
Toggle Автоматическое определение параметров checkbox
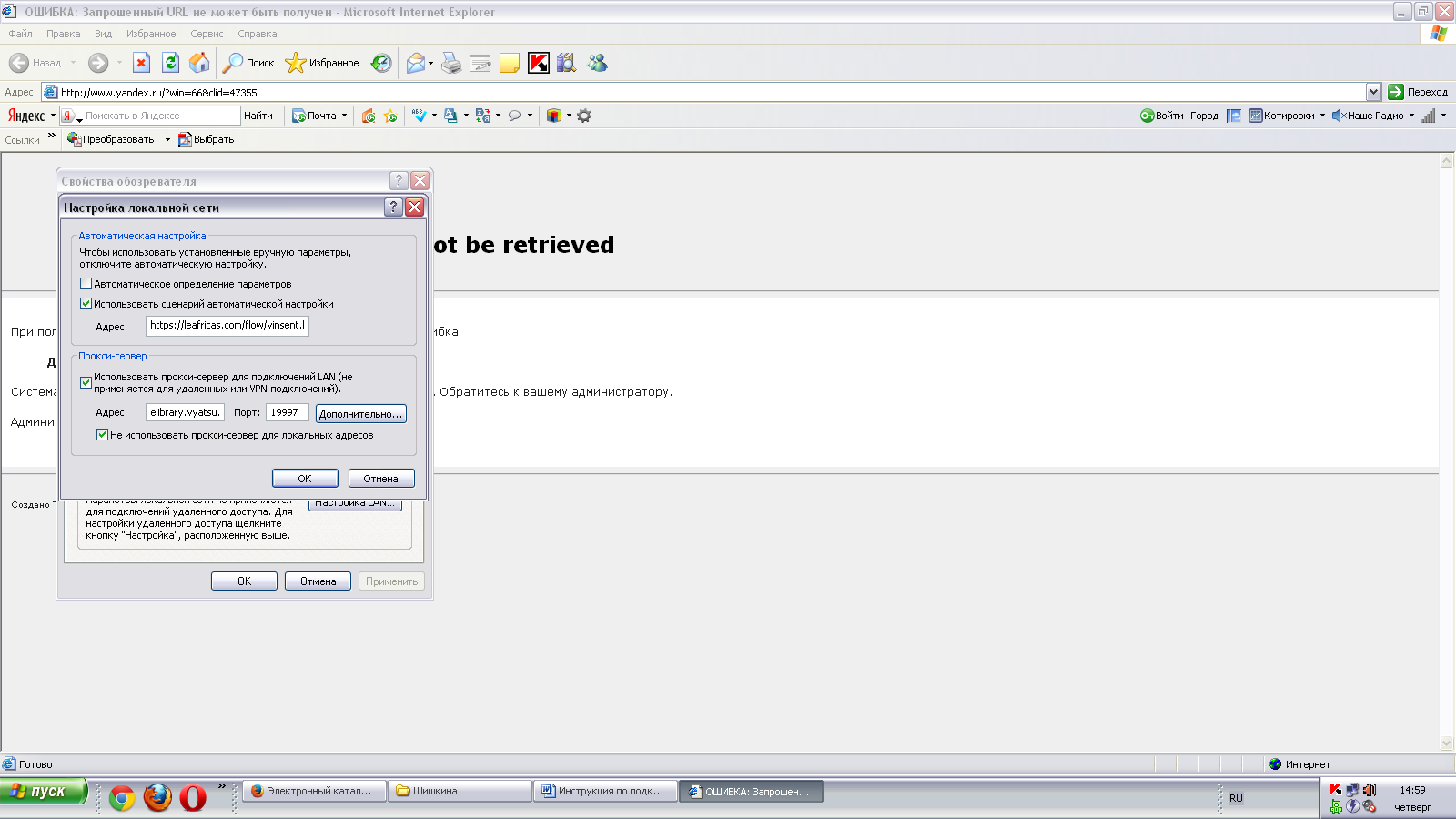86,284
